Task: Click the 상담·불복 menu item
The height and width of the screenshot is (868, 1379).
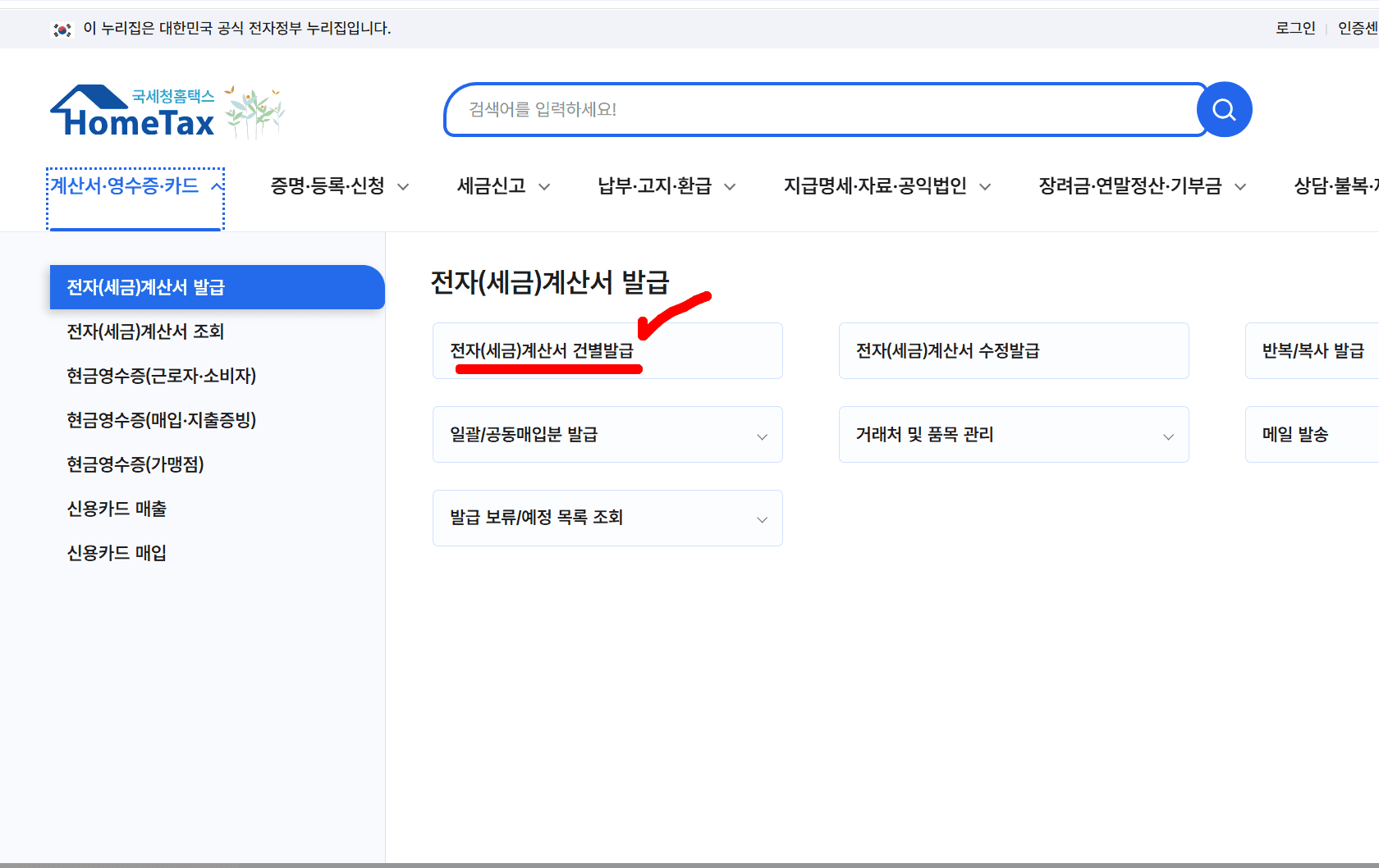Action: (x=1336, y=186)
